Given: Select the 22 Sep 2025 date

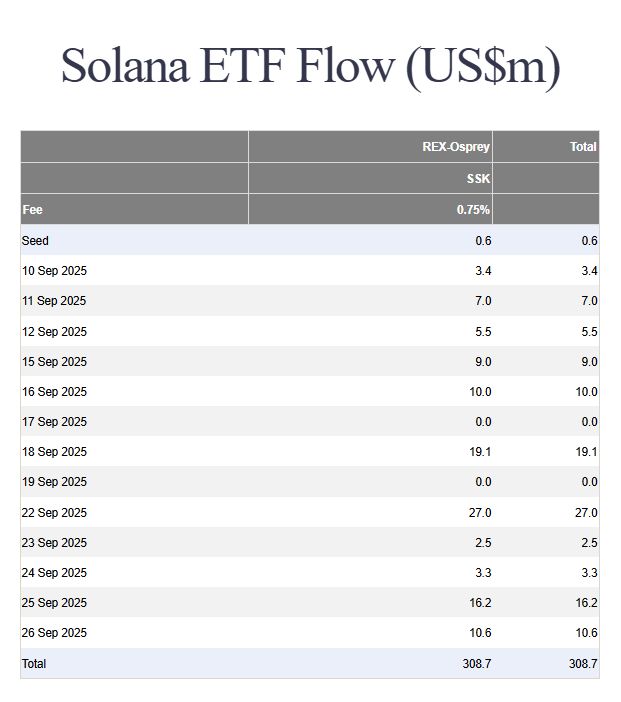Looking at the screenshot, I should (x=54, y=513).
